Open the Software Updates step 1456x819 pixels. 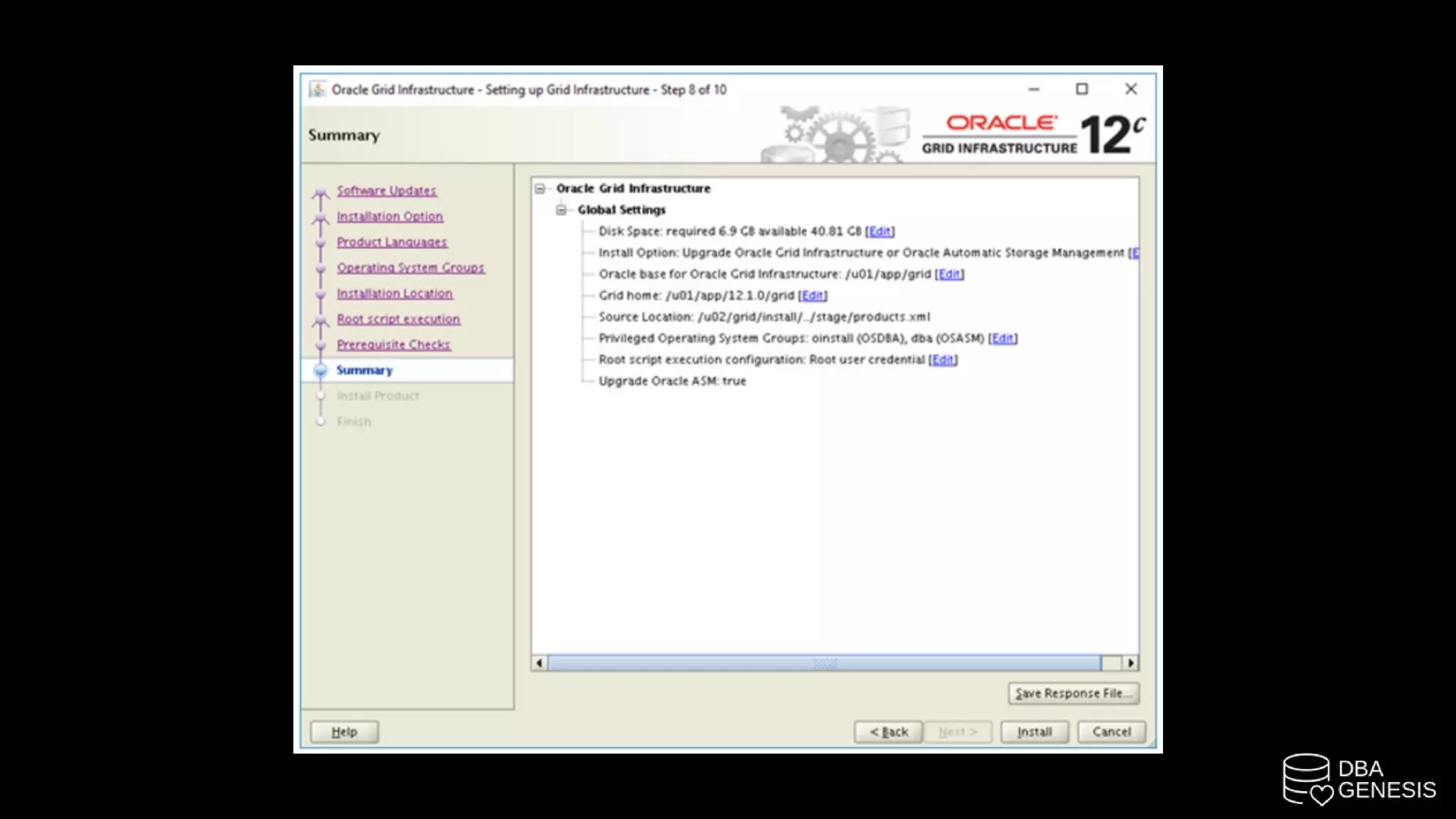[x=386, y=191]
